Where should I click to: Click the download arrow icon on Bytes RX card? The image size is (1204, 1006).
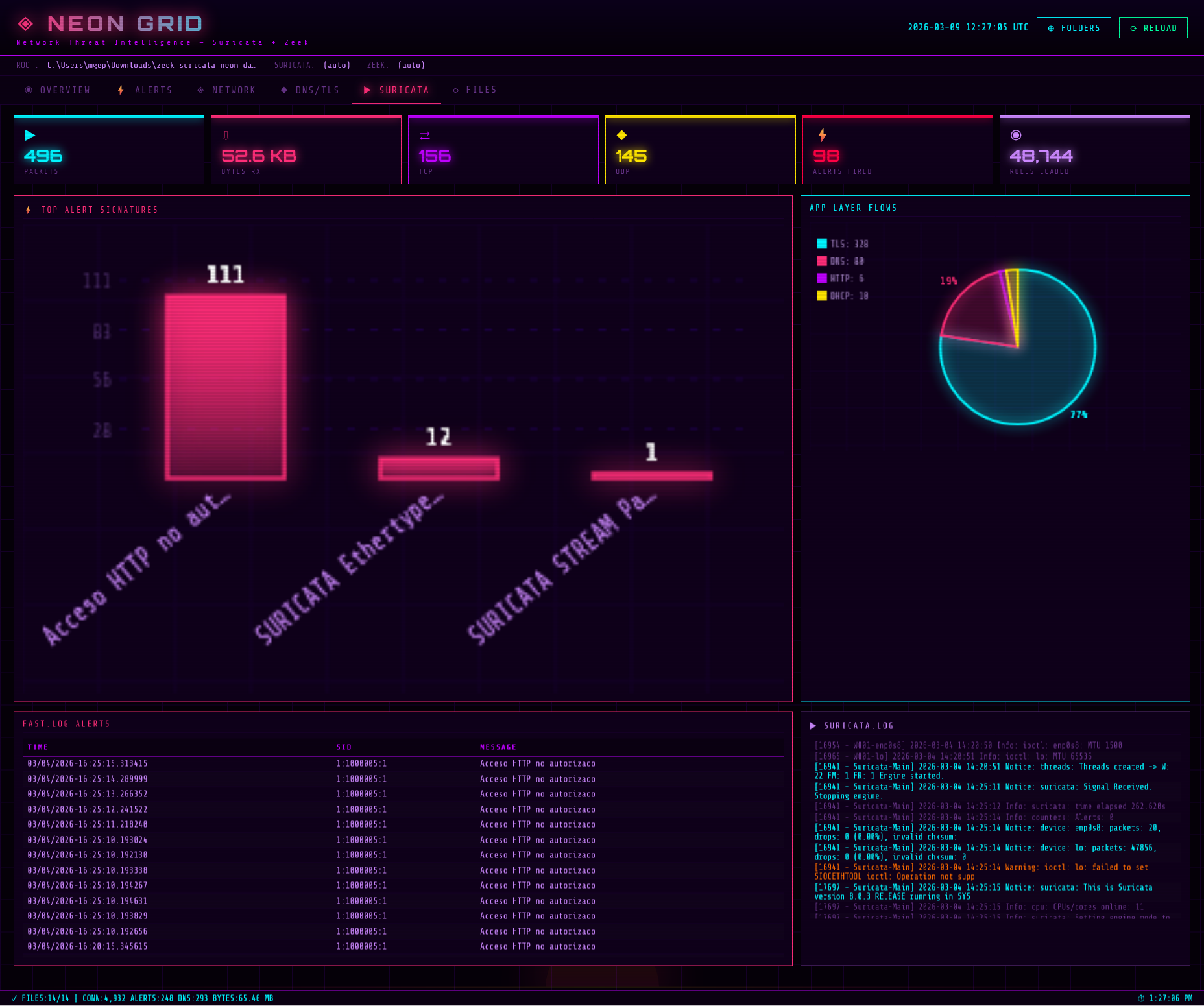226,134
